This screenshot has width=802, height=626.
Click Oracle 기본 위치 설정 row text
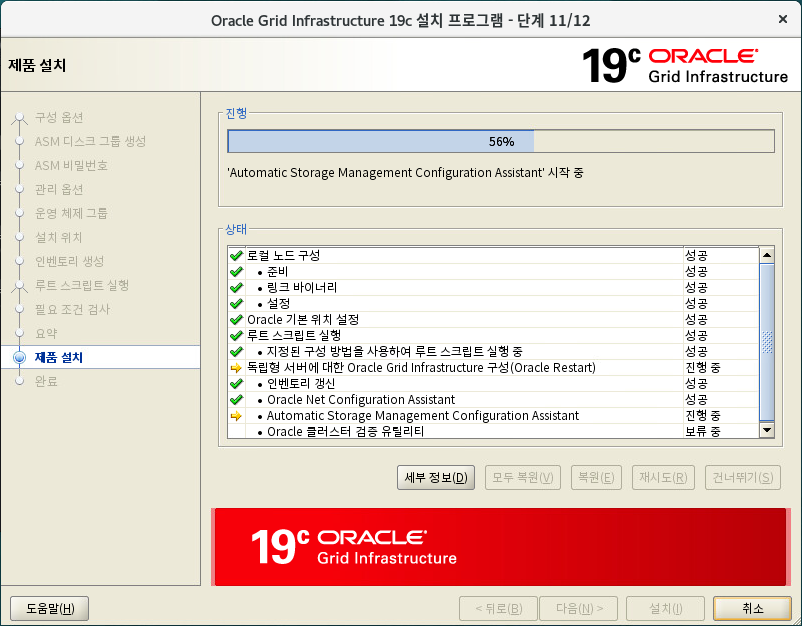point(303,320)
